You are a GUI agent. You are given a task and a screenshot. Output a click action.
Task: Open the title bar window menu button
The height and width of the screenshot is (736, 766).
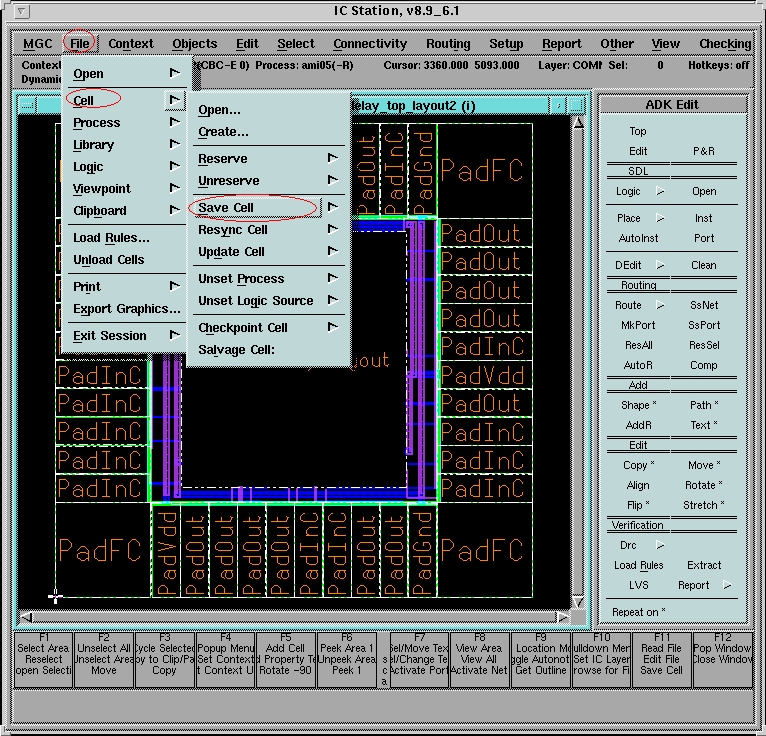(22, 11)
